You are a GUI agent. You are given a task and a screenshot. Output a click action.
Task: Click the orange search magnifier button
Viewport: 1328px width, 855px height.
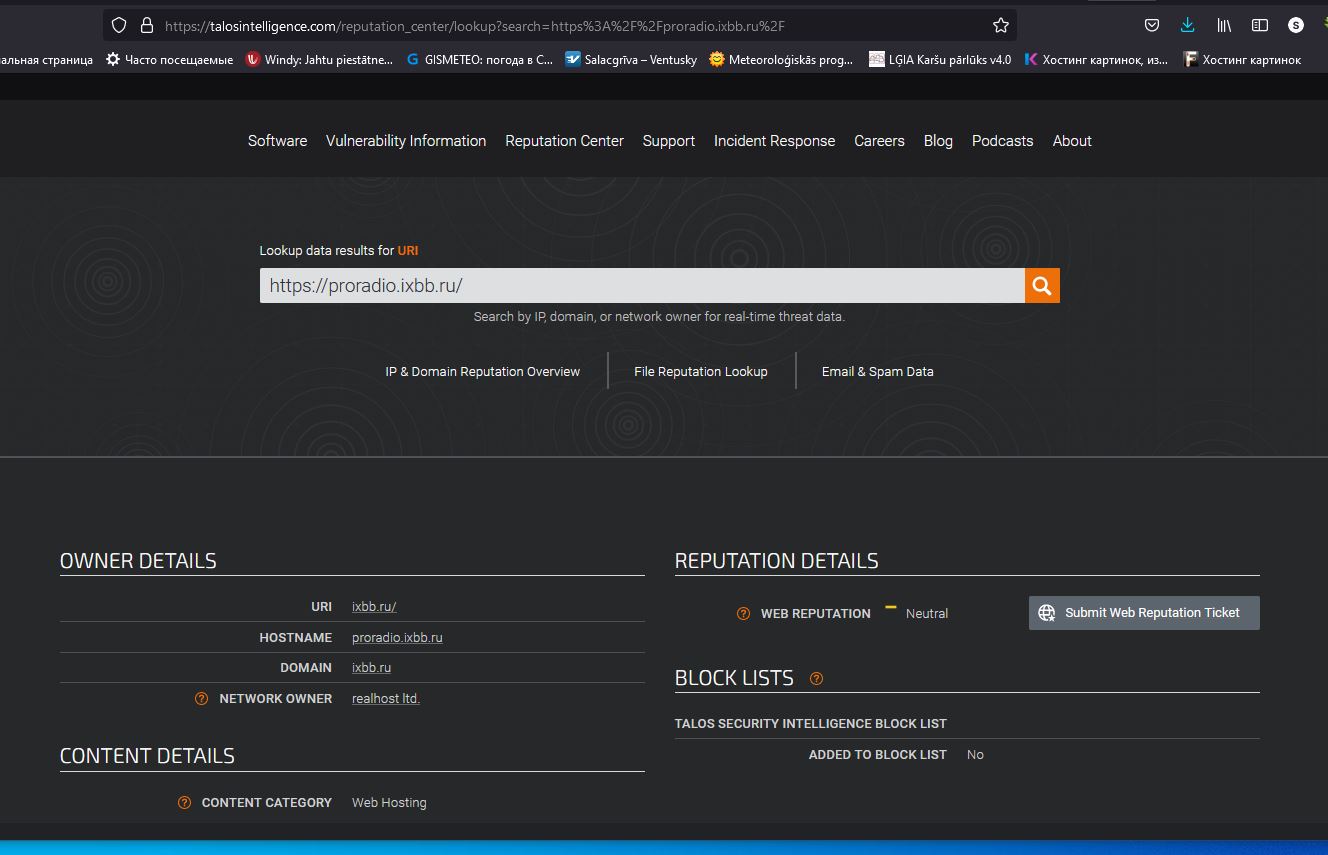pos(1042,286)
